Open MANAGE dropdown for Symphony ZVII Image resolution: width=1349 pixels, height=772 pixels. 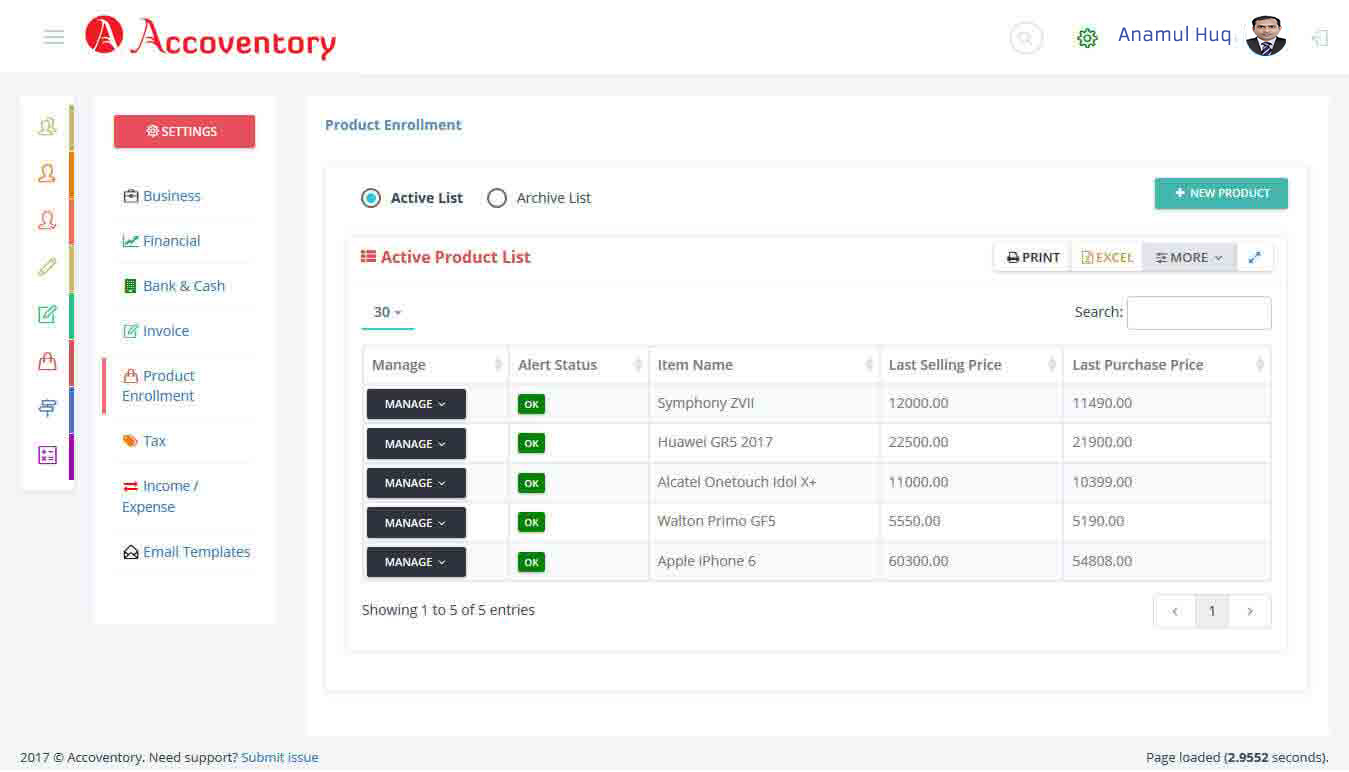click(416, 404)
